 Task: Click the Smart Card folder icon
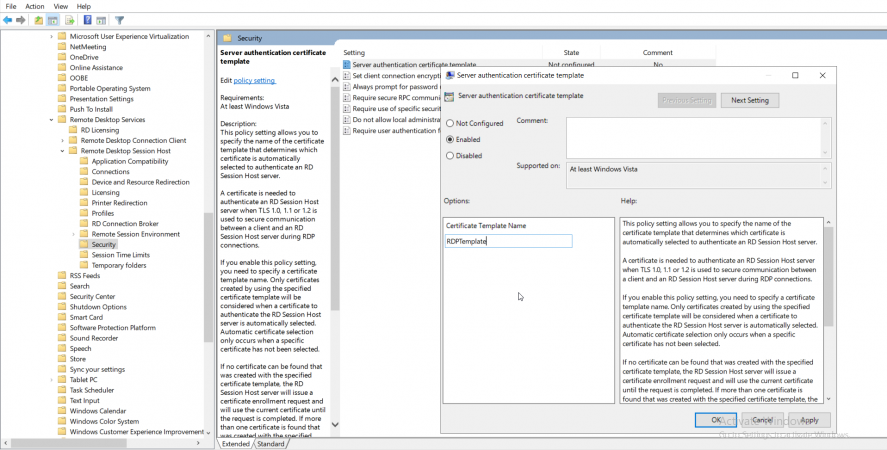(62, 318)
